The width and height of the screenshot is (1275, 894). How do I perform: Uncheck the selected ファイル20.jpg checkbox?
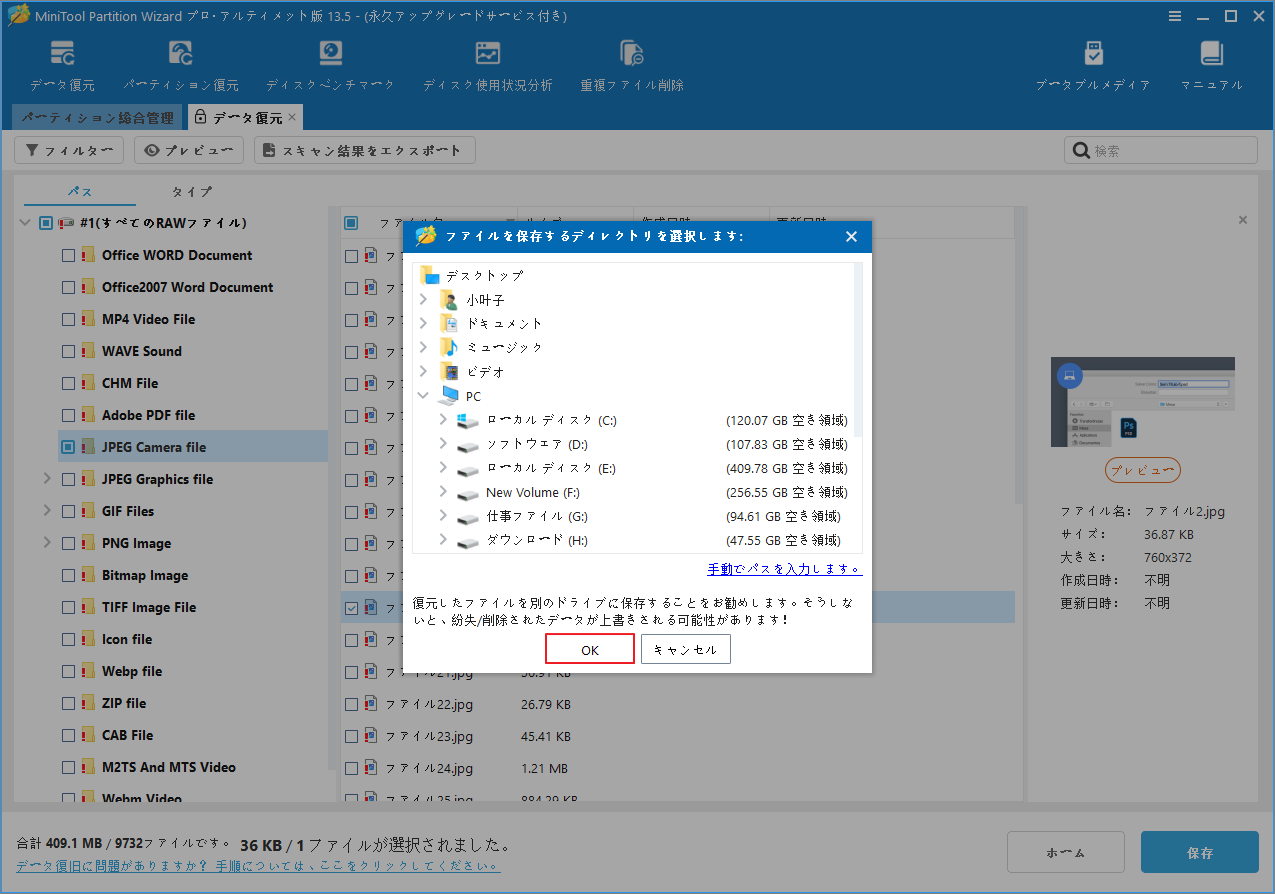(351, 607)
